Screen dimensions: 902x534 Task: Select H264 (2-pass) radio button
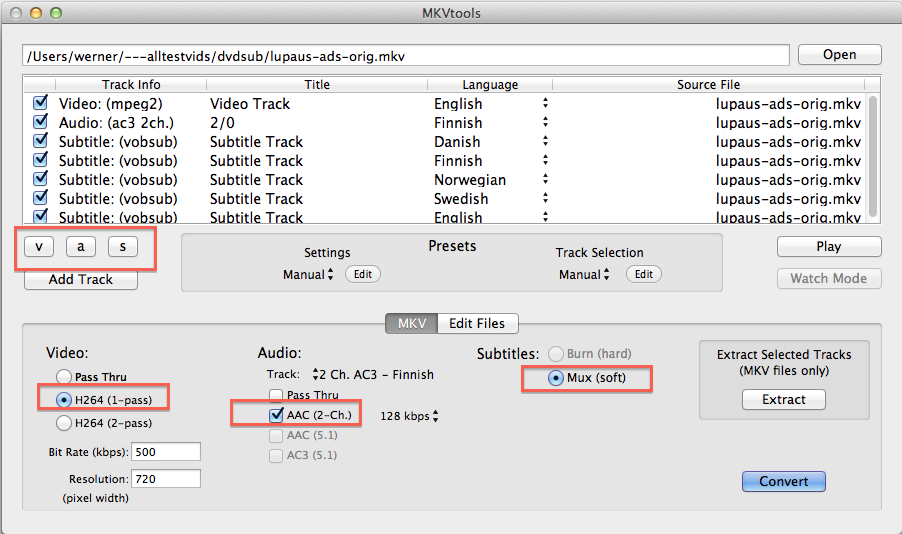coord(64,423)
